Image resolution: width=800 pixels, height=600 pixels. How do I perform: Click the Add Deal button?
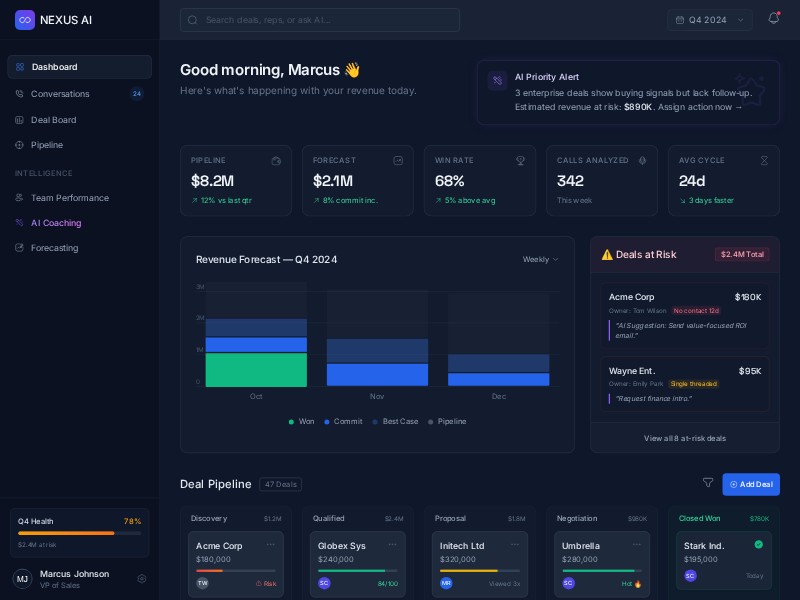click(750, 484)
